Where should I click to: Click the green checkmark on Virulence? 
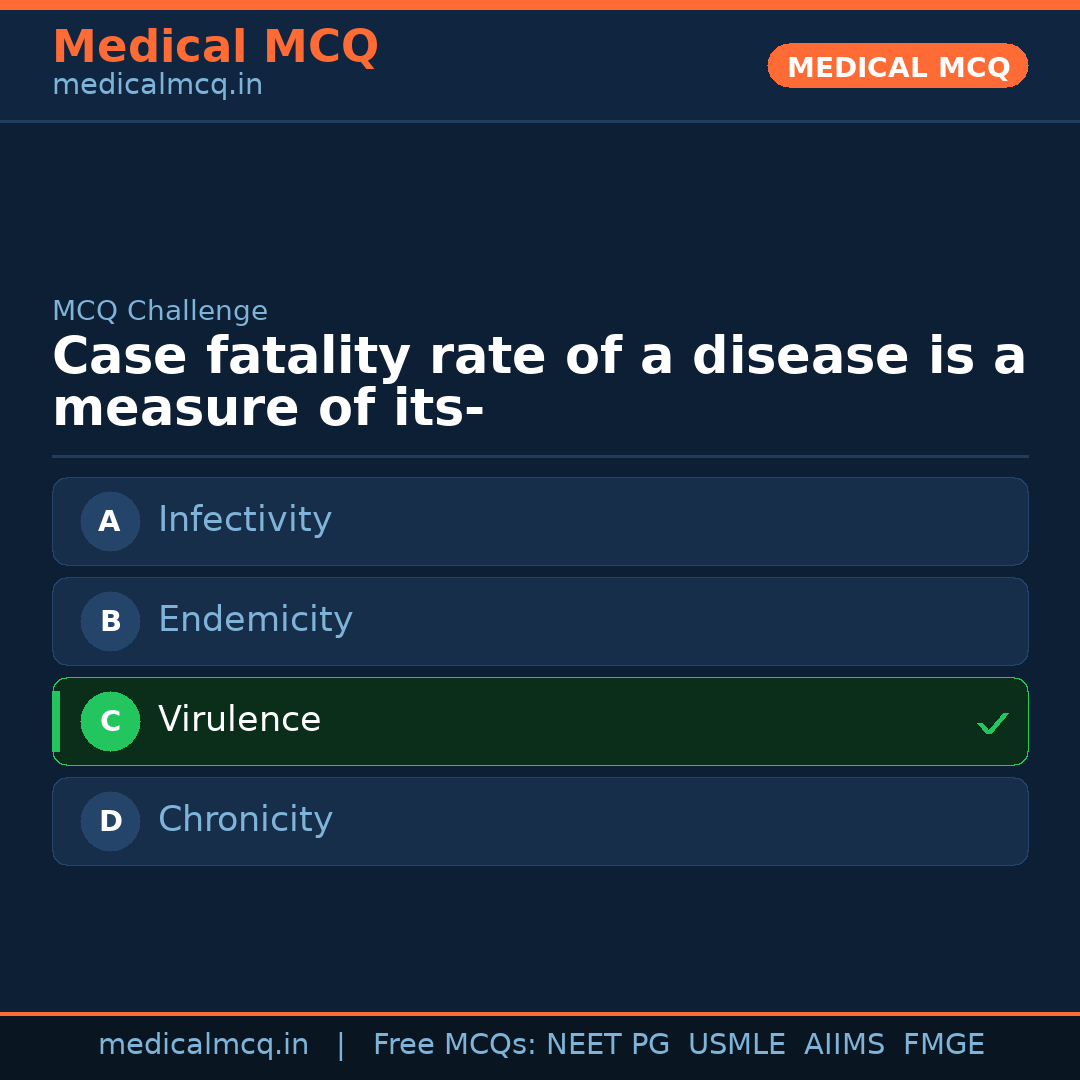pyautogui.click(x=992, y=723)
